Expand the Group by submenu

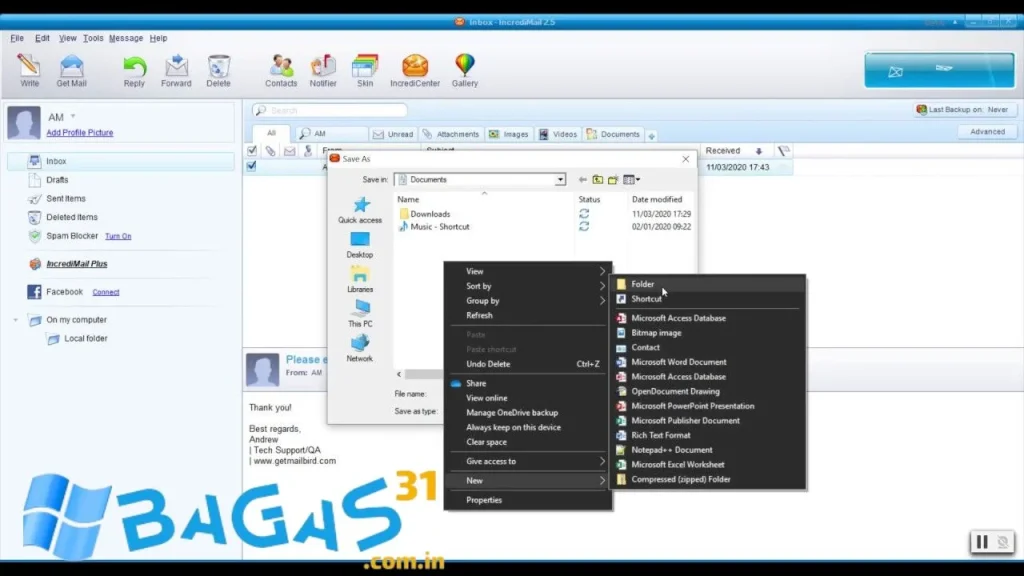[528, 300]
